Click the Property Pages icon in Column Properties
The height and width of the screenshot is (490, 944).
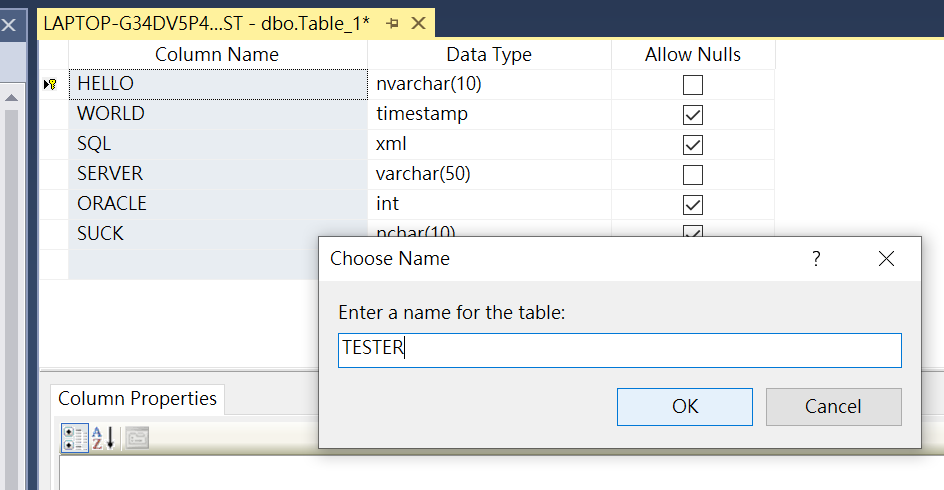pos(137,437)
